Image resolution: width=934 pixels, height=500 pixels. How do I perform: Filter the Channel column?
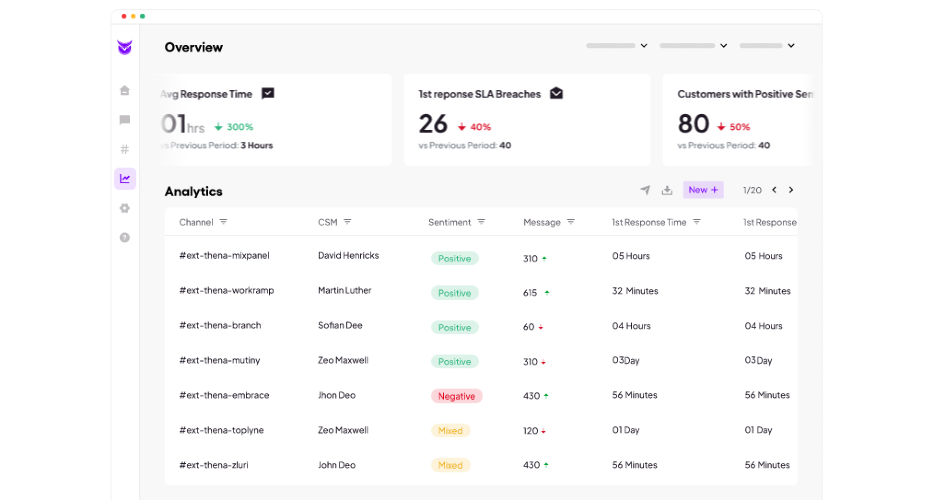(223, 222)
